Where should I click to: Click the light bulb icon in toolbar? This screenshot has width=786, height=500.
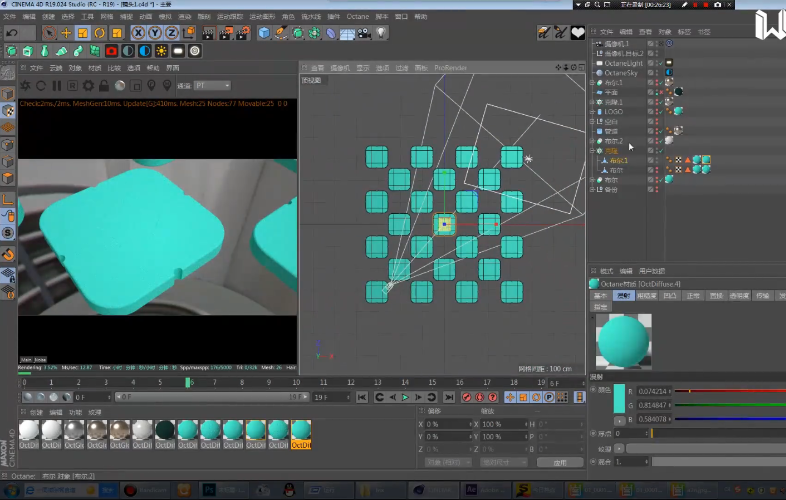(x=380, y=33)
